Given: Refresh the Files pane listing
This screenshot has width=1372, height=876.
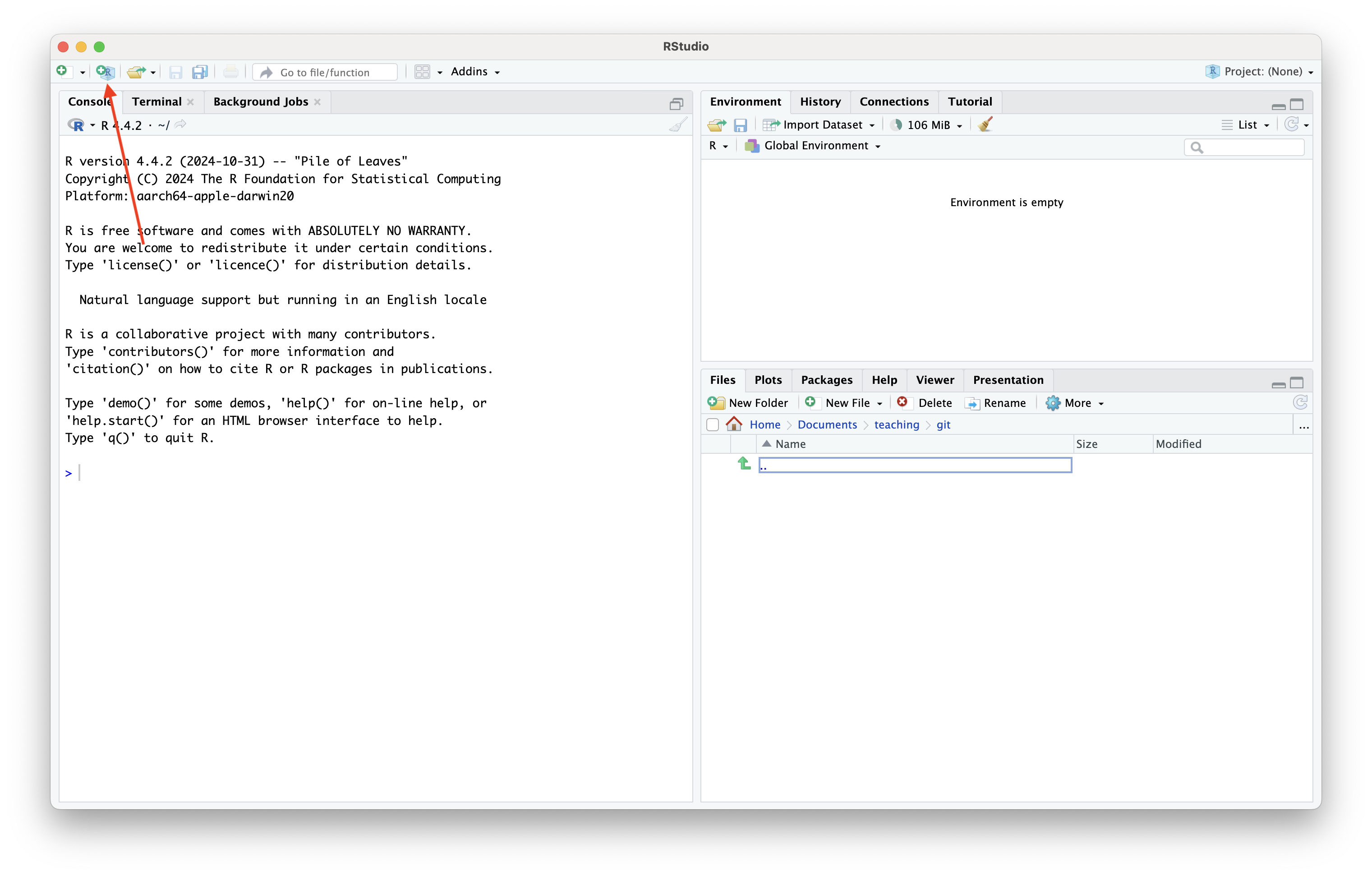Looking at the screenshot, I should [x=1300, y=402].
